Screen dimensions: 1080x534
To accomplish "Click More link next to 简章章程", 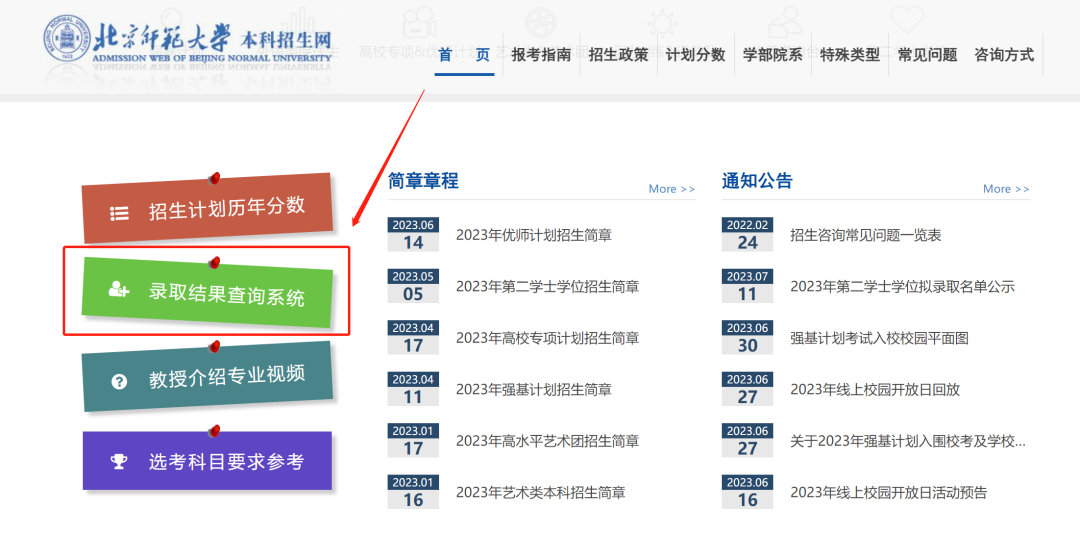I will click(672, 189).
